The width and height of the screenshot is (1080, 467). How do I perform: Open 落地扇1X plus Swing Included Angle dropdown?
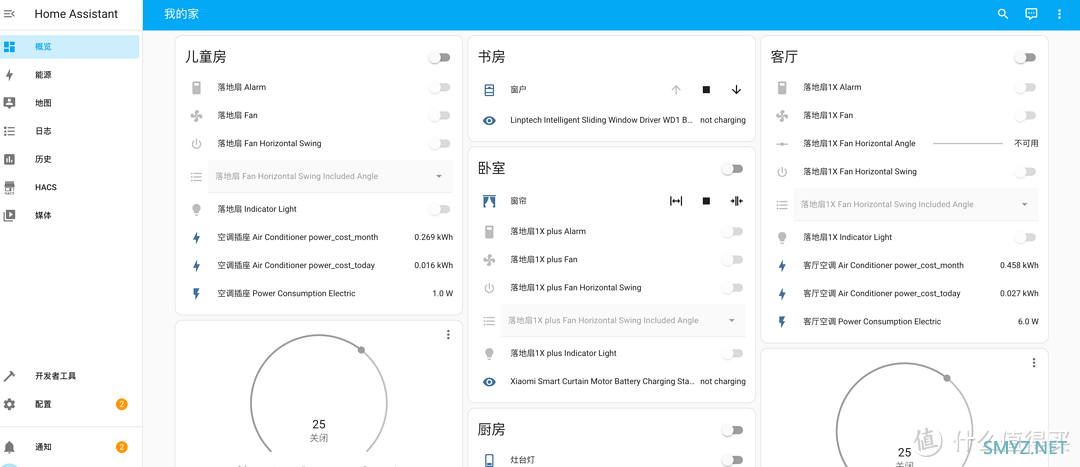[623, 320]
